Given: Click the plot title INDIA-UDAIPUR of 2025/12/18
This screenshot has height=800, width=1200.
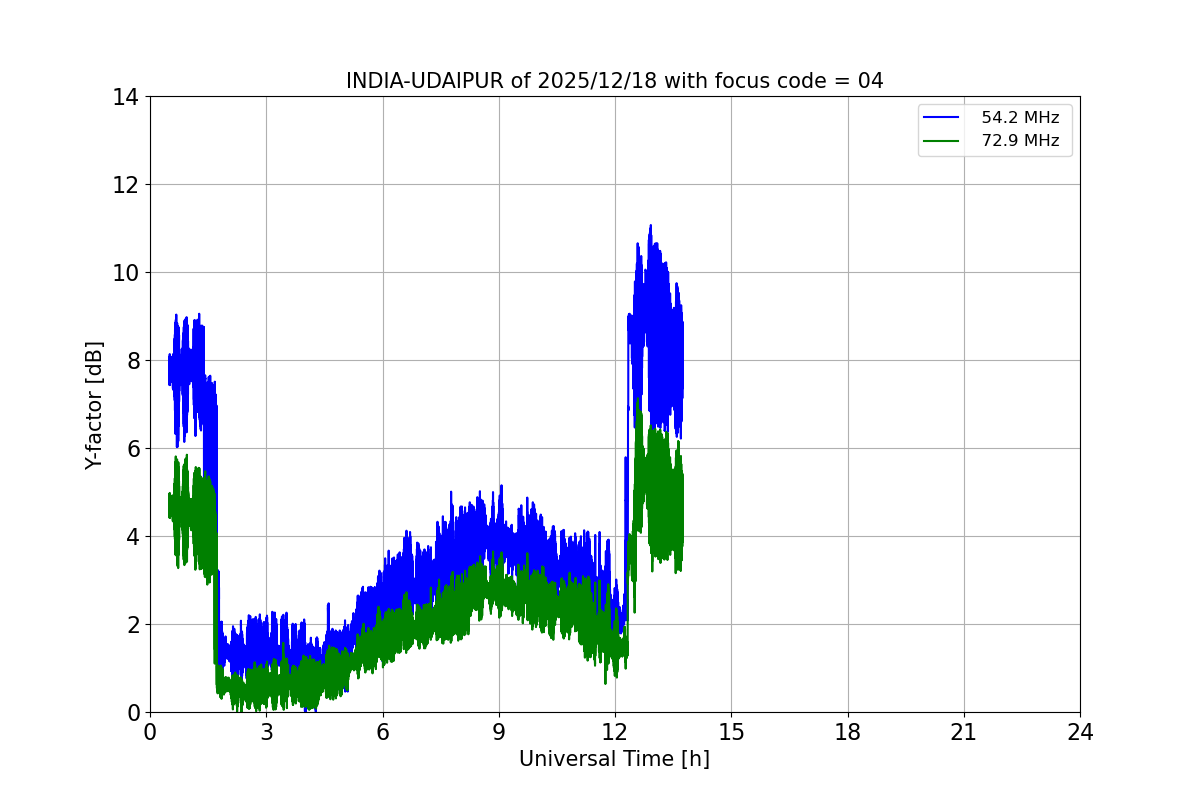Looking at the screenshot, I should coord(615,81).
